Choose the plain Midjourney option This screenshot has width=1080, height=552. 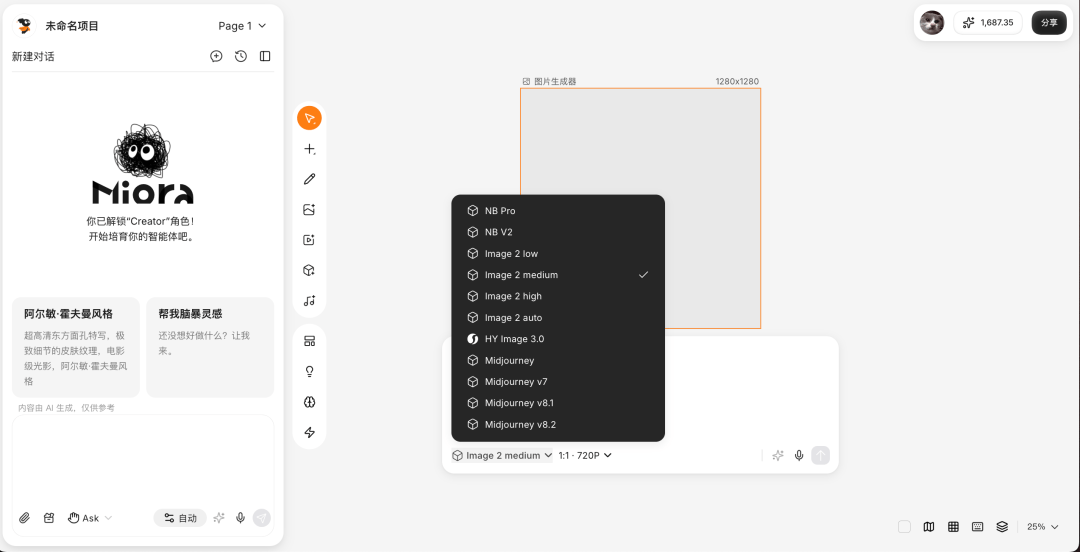click(x=558, y=360)
